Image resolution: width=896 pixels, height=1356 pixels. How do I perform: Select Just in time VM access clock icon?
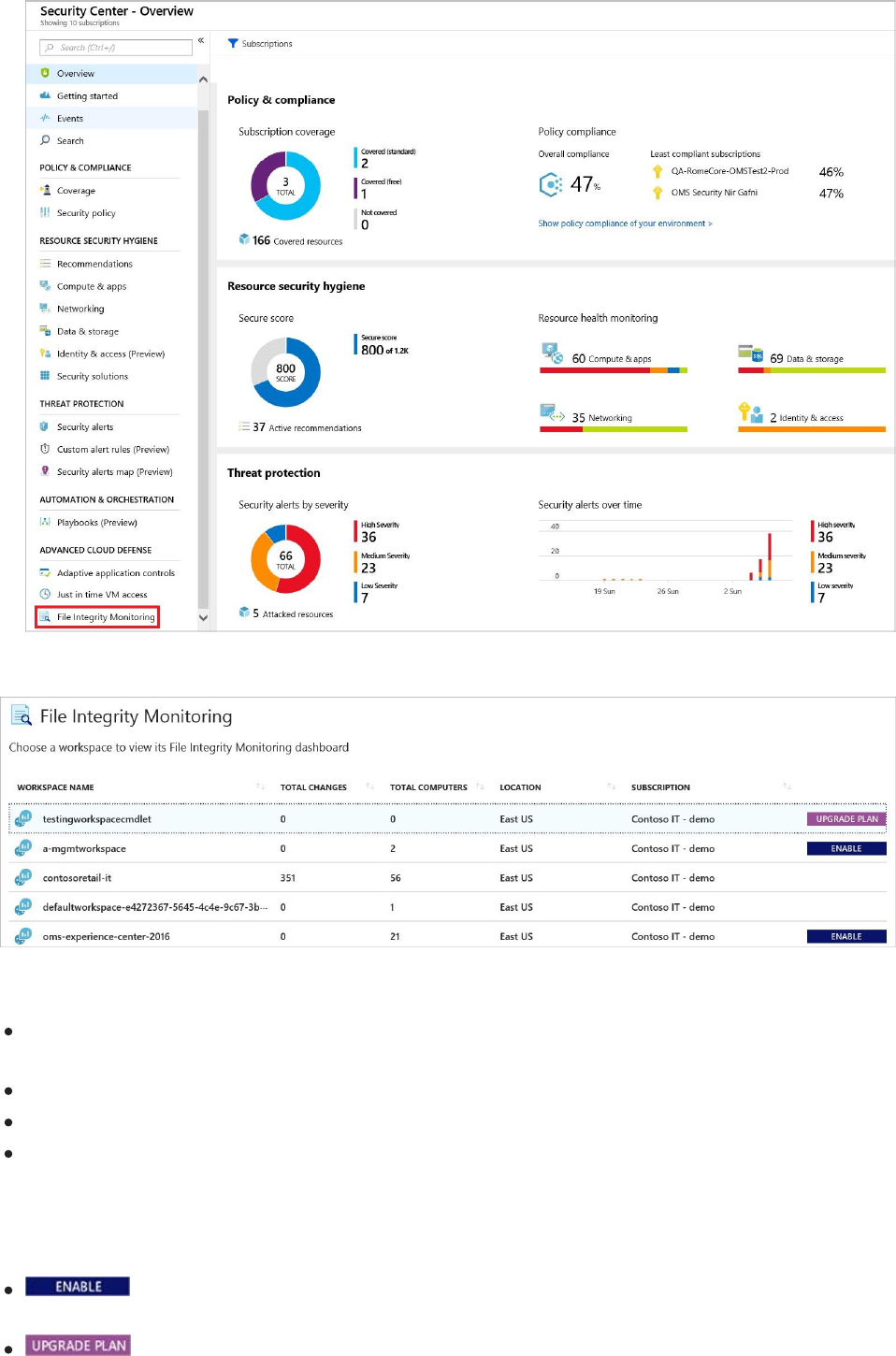click(44, 594)
